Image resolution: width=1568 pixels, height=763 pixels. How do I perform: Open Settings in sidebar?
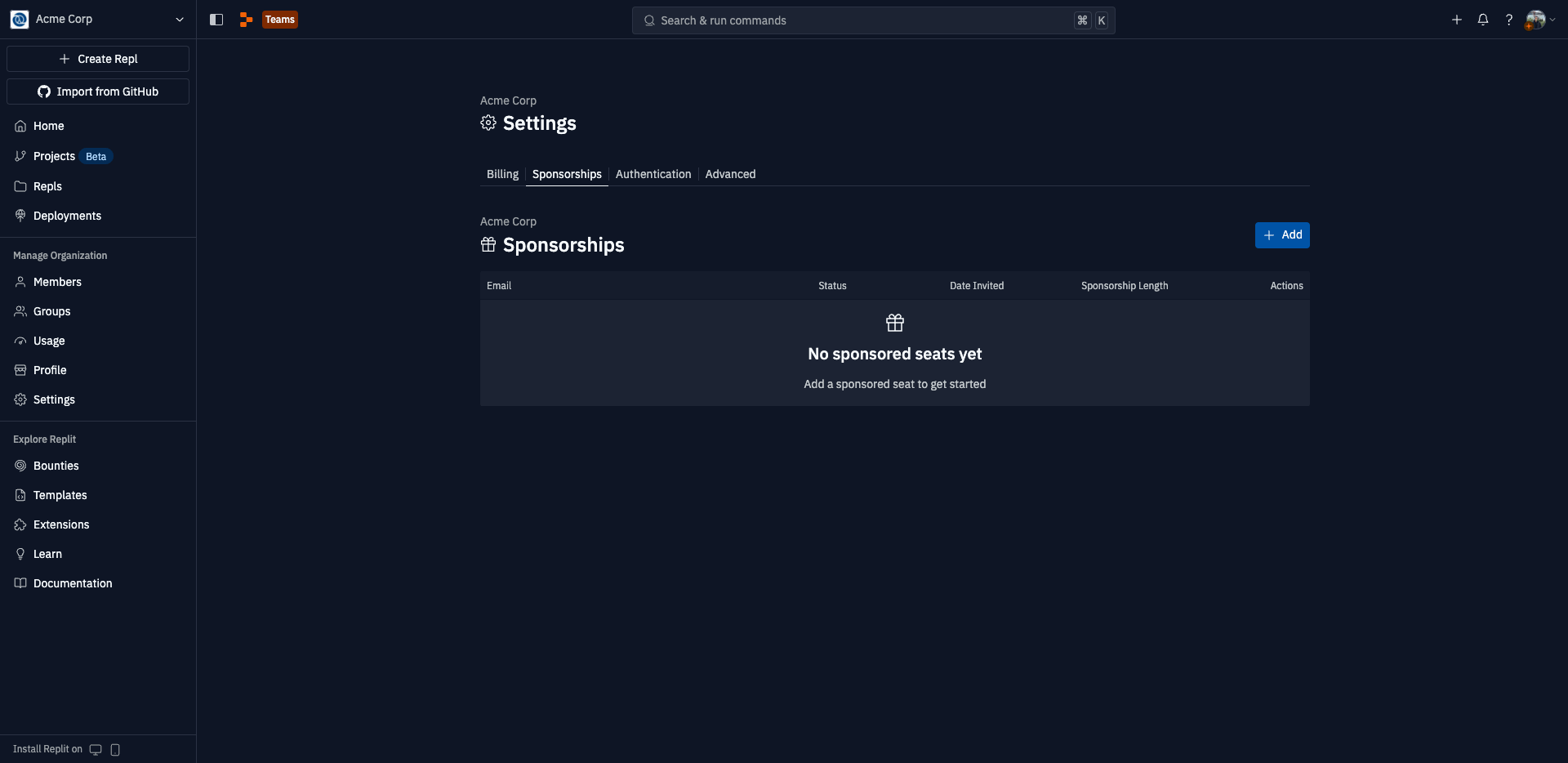98,399
